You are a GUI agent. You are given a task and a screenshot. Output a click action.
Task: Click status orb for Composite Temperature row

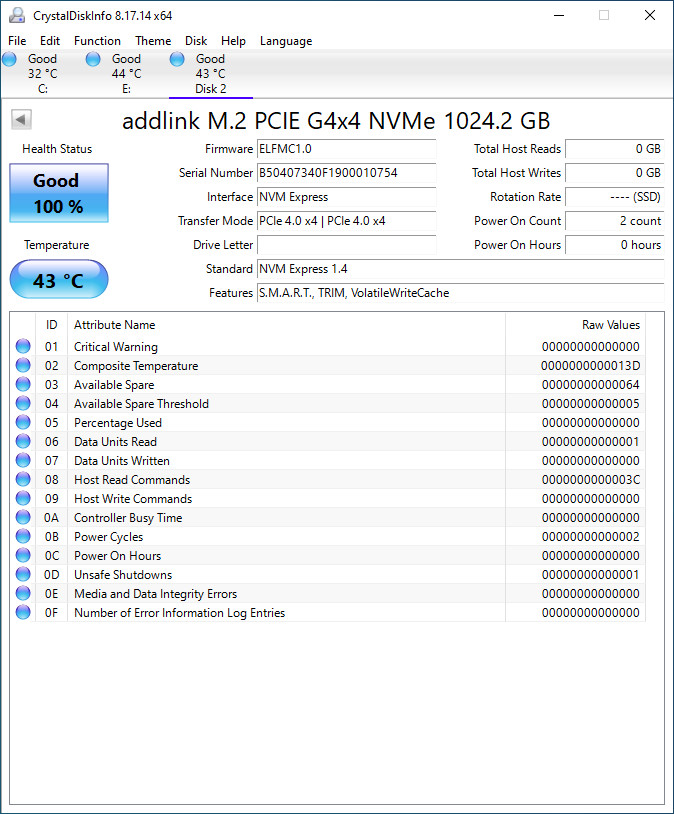coord(23,365)
